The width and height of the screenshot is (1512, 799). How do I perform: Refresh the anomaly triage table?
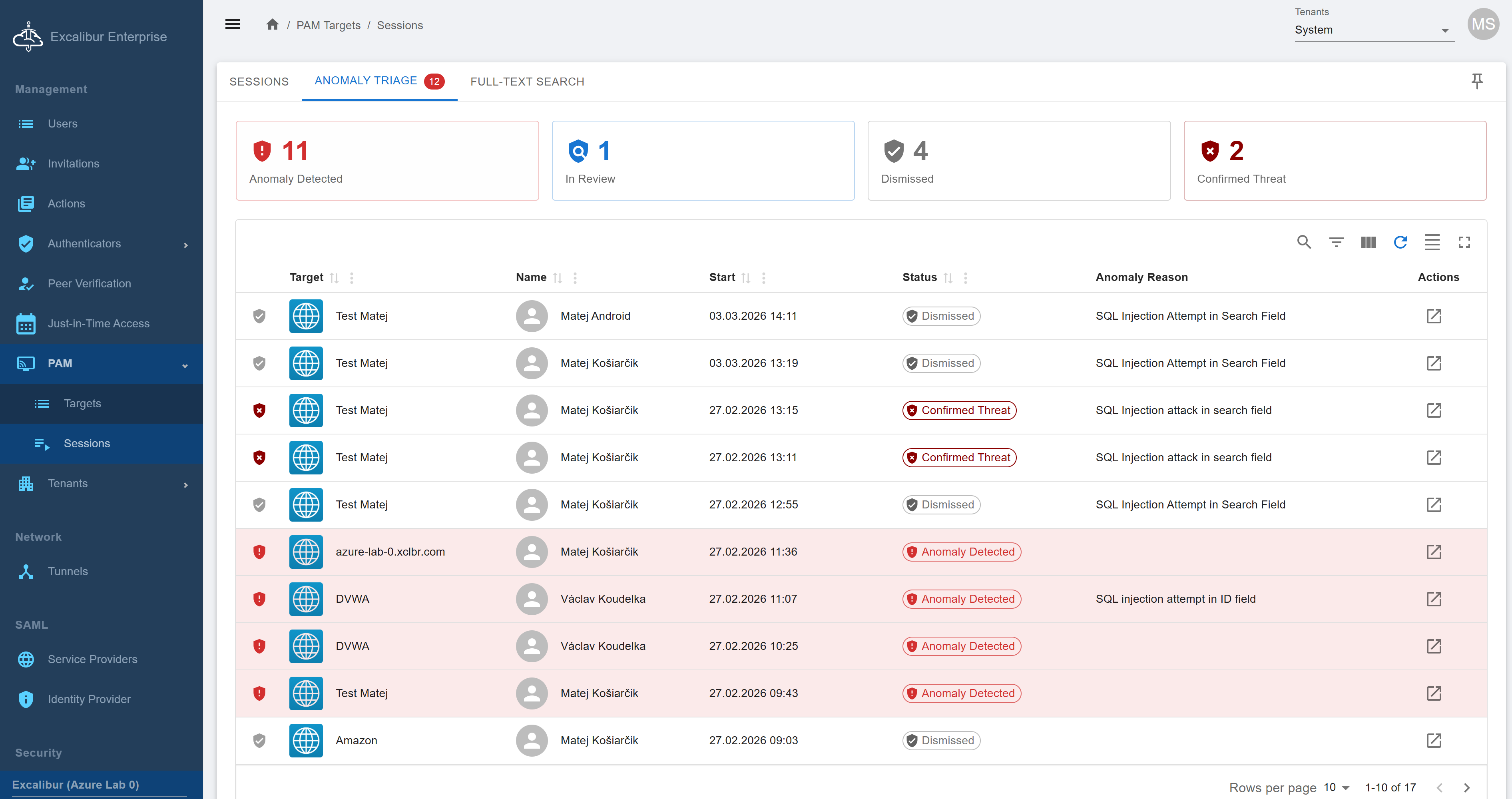coord(1400,242)
